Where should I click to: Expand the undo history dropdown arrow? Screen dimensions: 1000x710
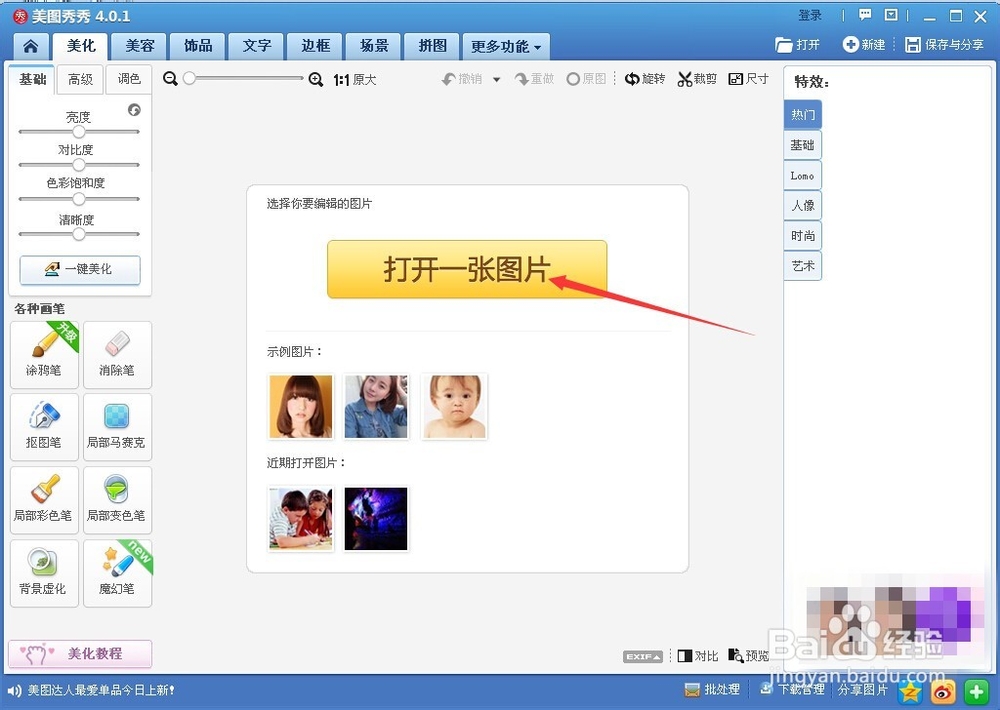coord(496,78)
